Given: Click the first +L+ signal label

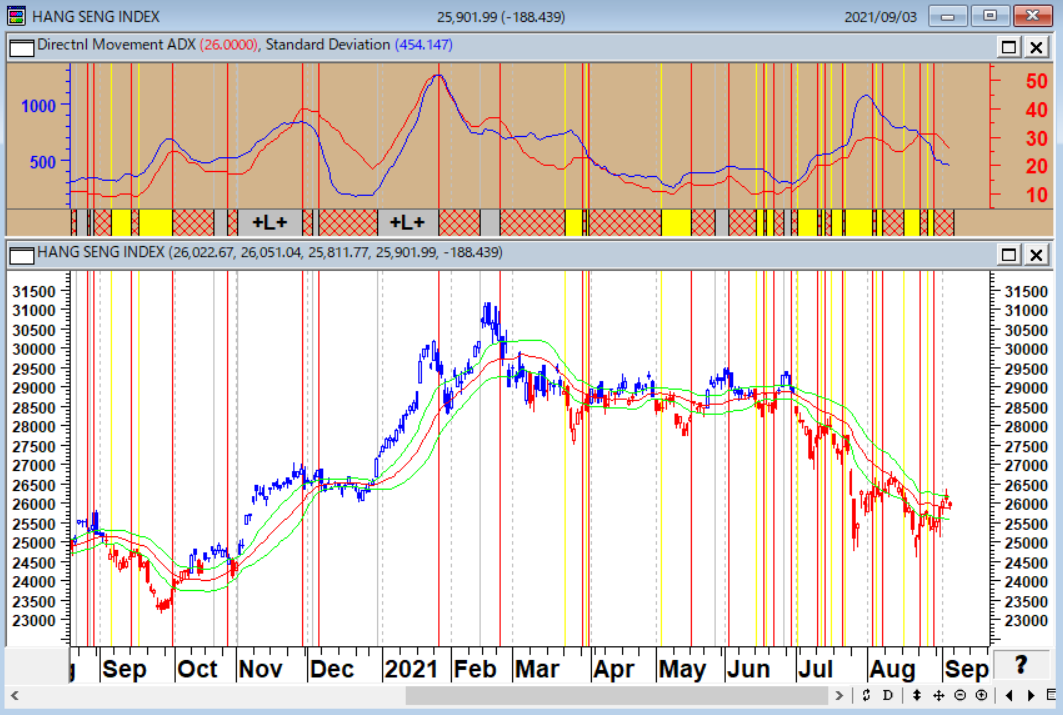Looking at the screenshot, I should (270, 222).
